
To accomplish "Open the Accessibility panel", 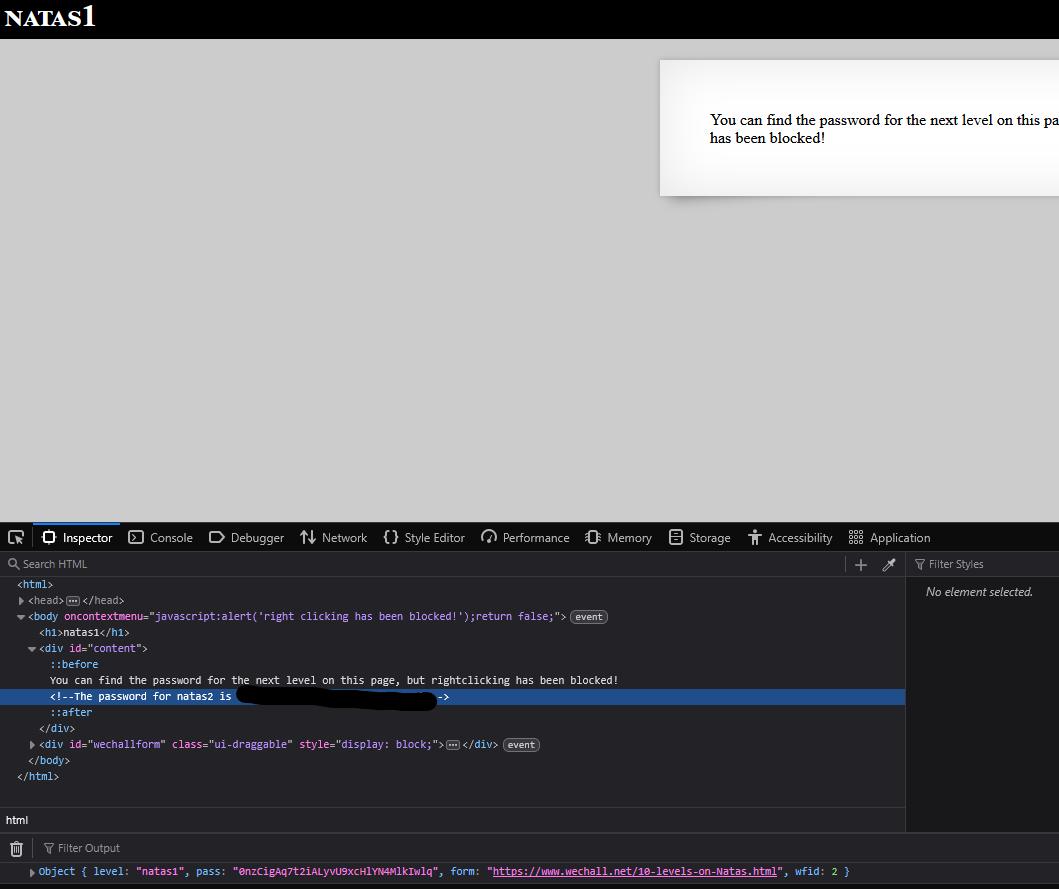I will pyautogui.click(x=789, y=538).
